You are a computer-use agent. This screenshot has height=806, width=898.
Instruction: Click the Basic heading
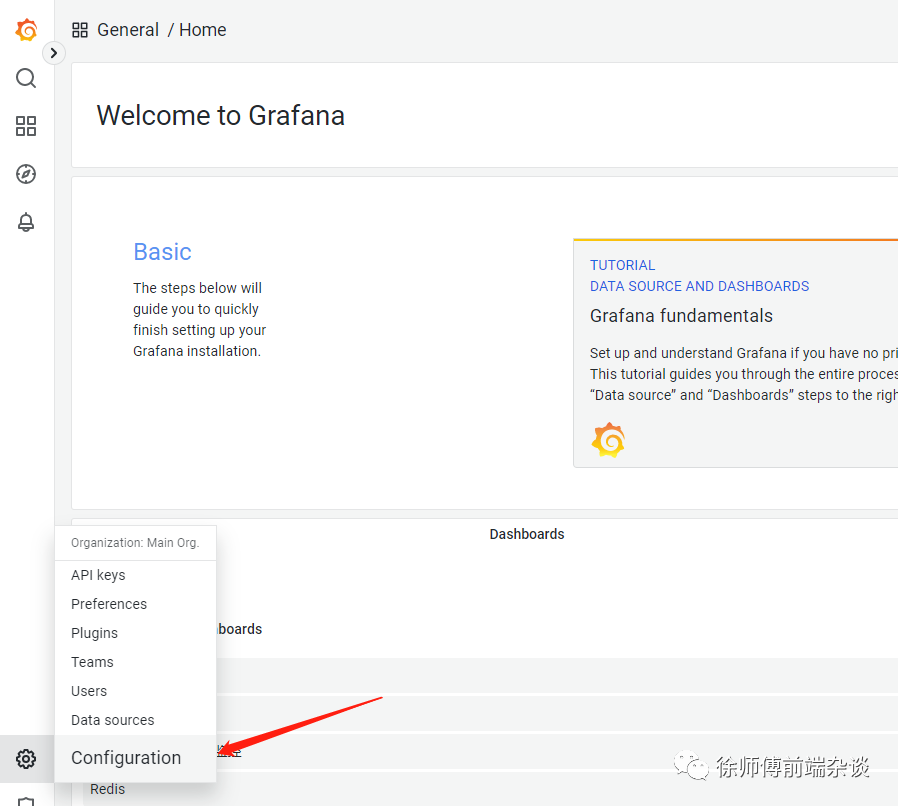coord(162,252)
